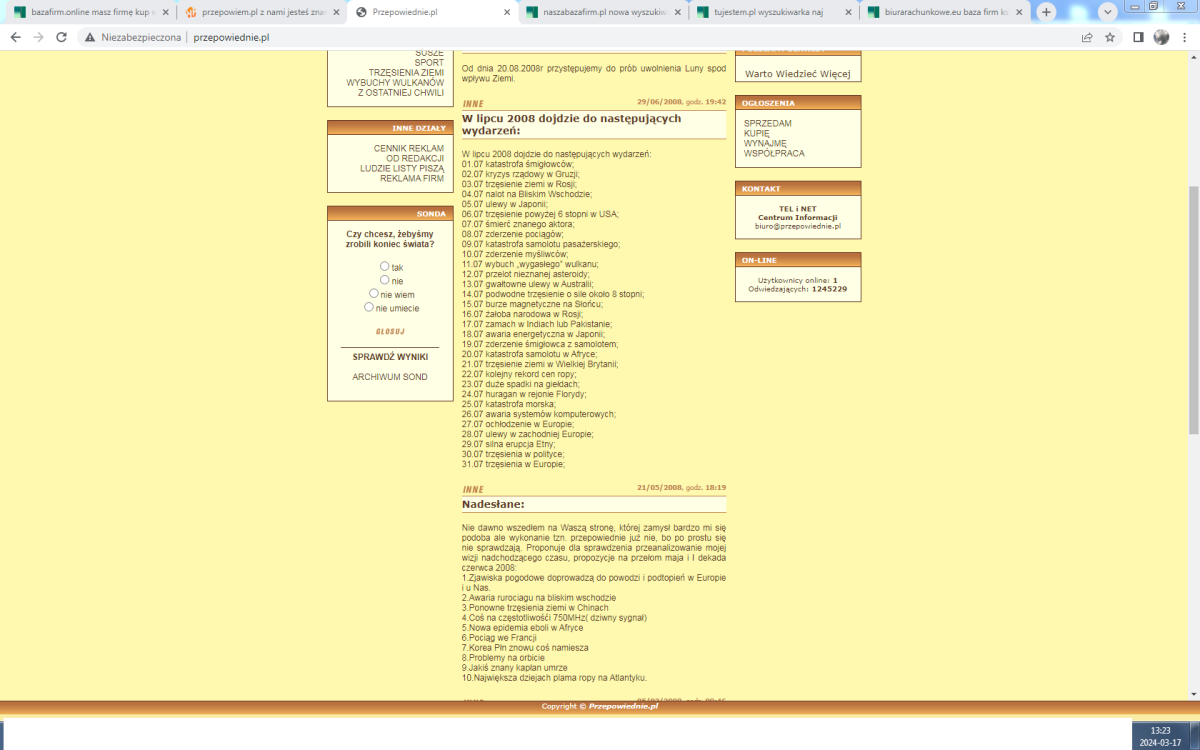
Task: Choose the 'nie umiecie' poll answer
Action: (x=369, y=307)
